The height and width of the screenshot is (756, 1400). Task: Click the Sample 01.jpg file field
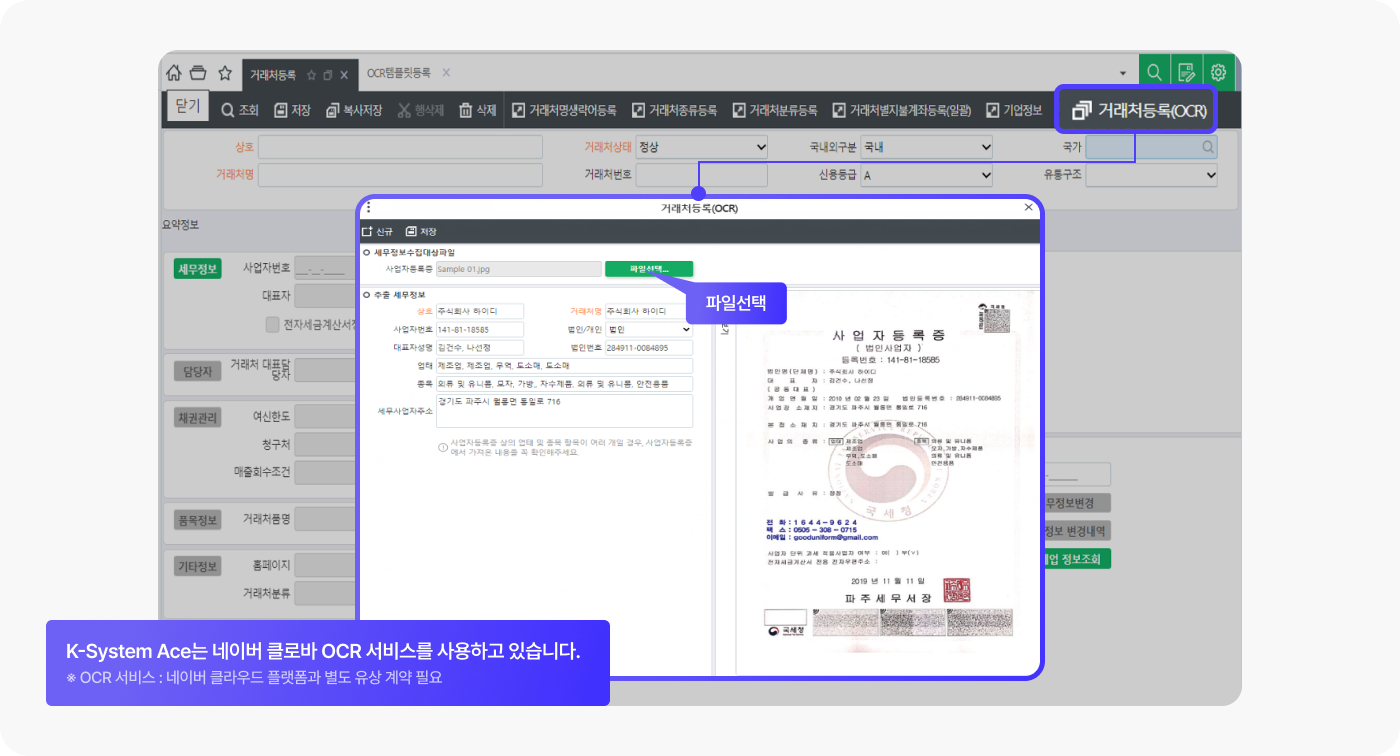[x=518, y=269]
